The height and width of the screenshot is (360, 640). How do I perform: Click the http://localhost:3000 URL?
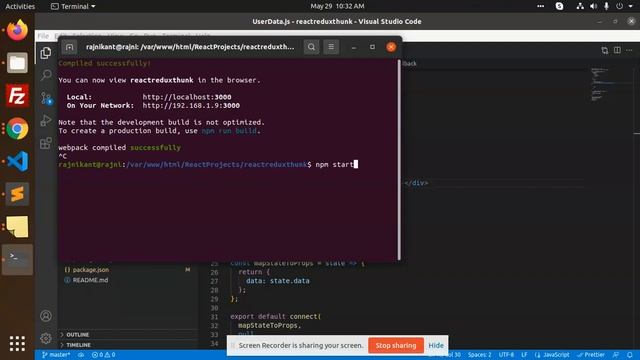point(187,97)
